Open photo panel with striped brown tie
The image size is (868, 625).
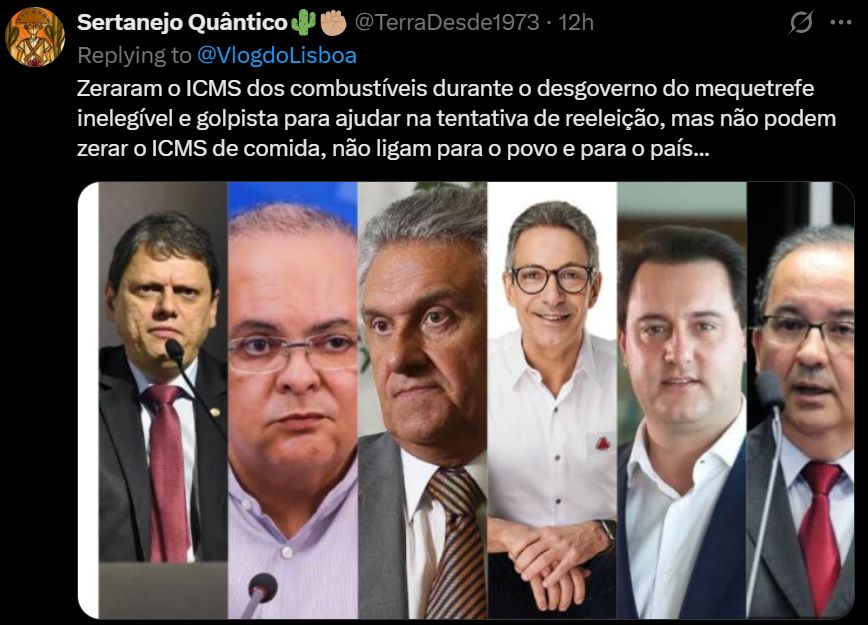point(422,400)
